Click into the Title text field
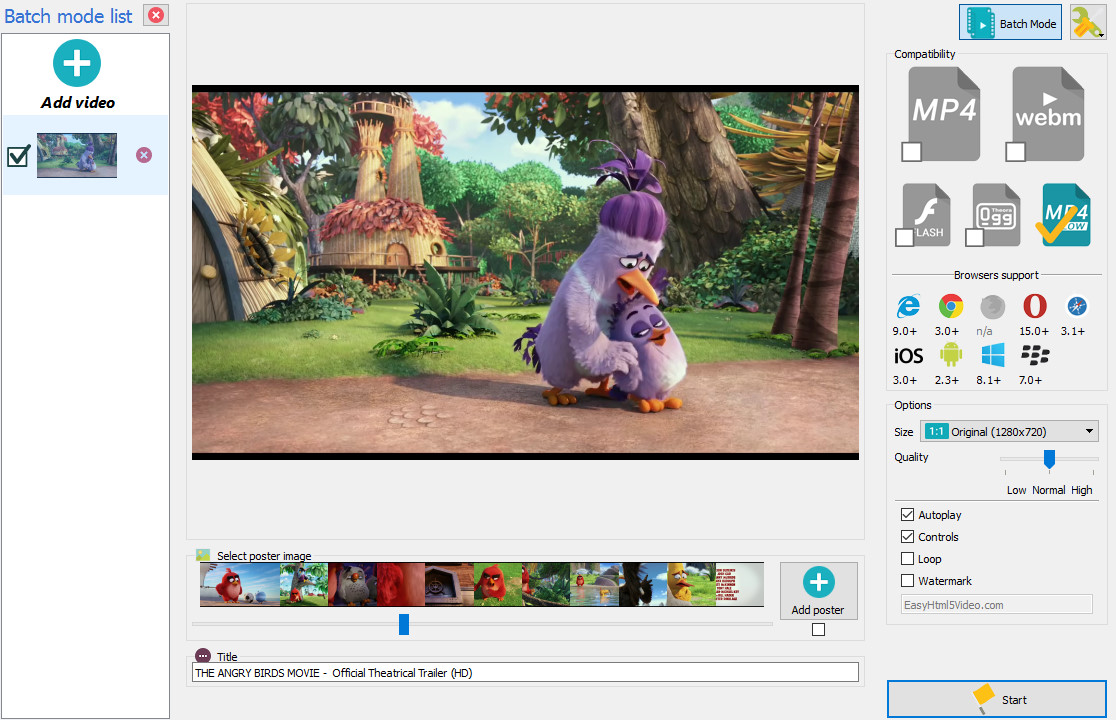 click(x=525, y=673)
